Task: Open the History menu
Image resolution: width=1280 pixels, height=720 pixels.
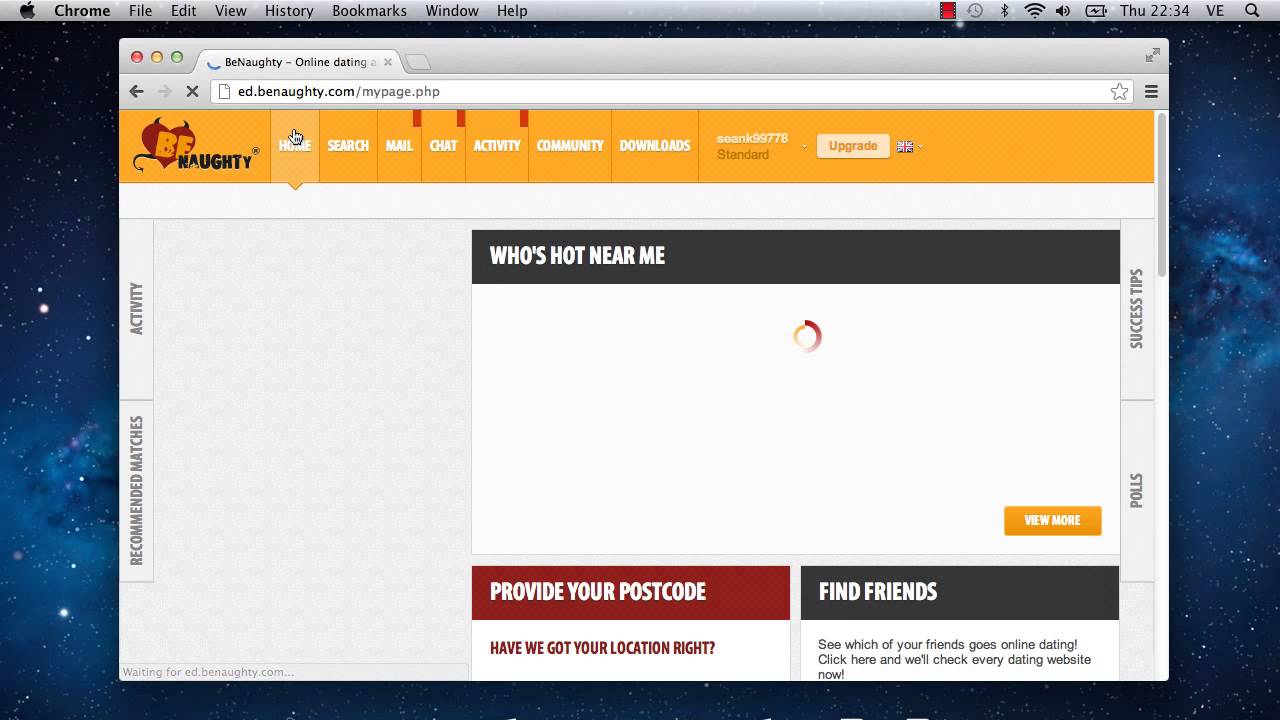Action: point(289,10)
